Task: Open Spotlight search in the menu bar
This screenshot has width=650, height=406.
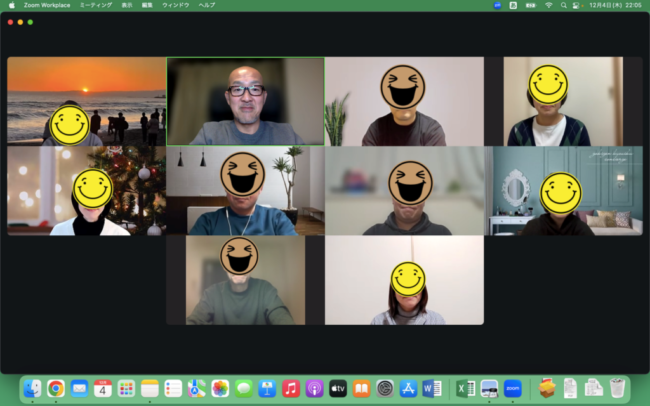Action: coord(562,5)
